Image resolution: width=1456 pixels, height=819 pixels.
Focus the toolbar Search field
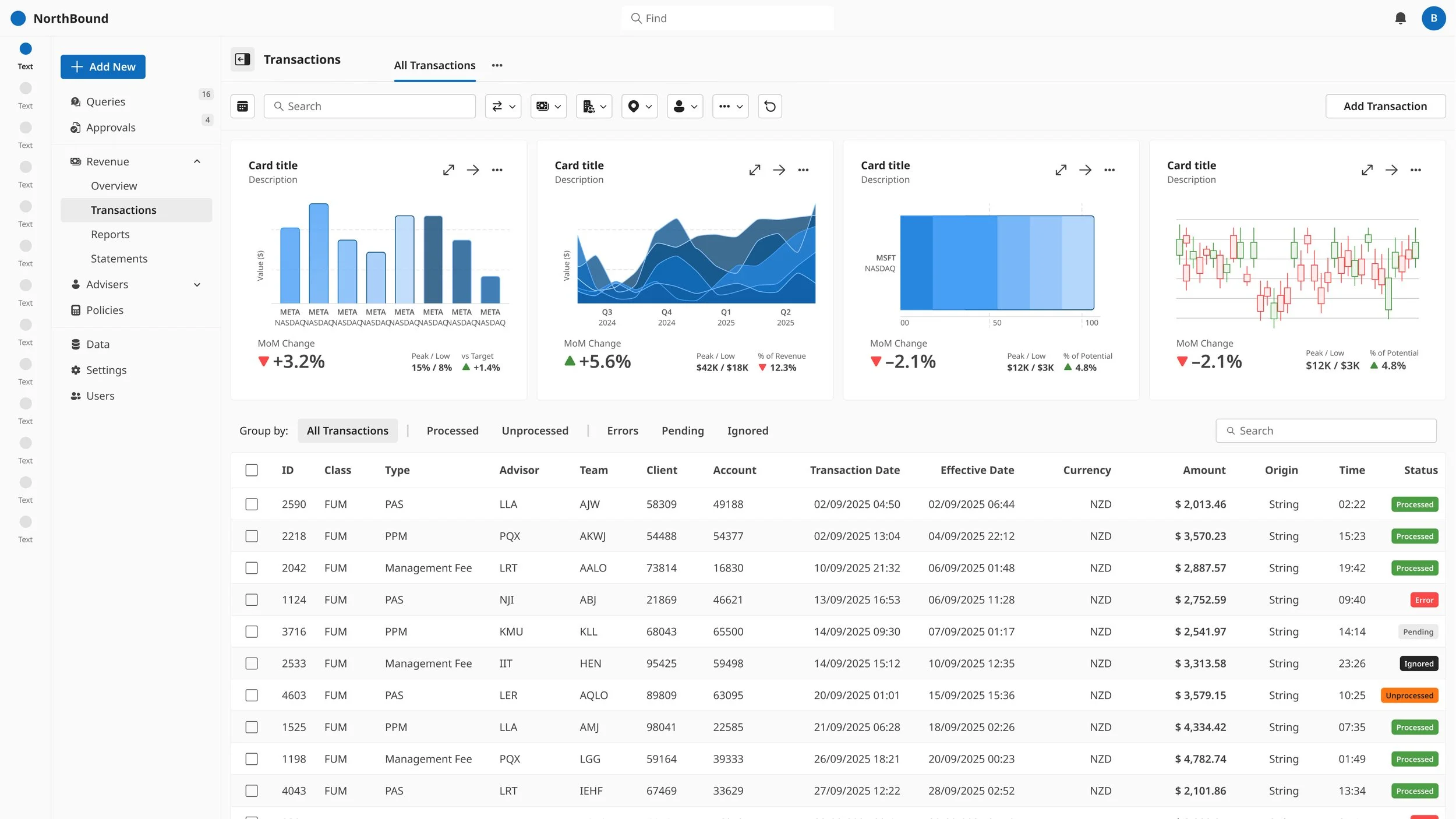[370, 106]
